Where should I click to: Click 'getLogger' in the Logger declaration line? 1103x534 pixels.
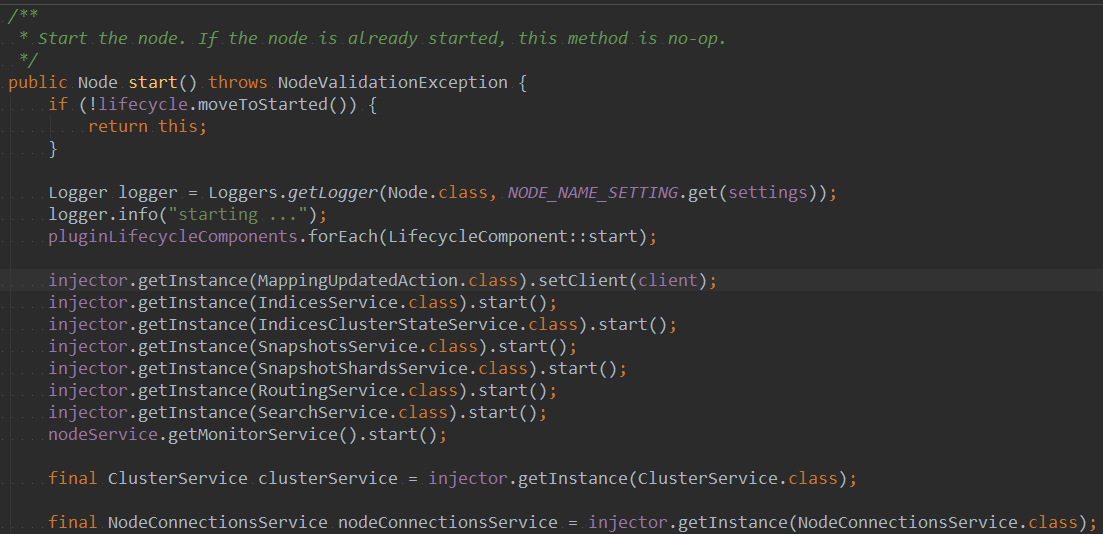pos(333,192)
